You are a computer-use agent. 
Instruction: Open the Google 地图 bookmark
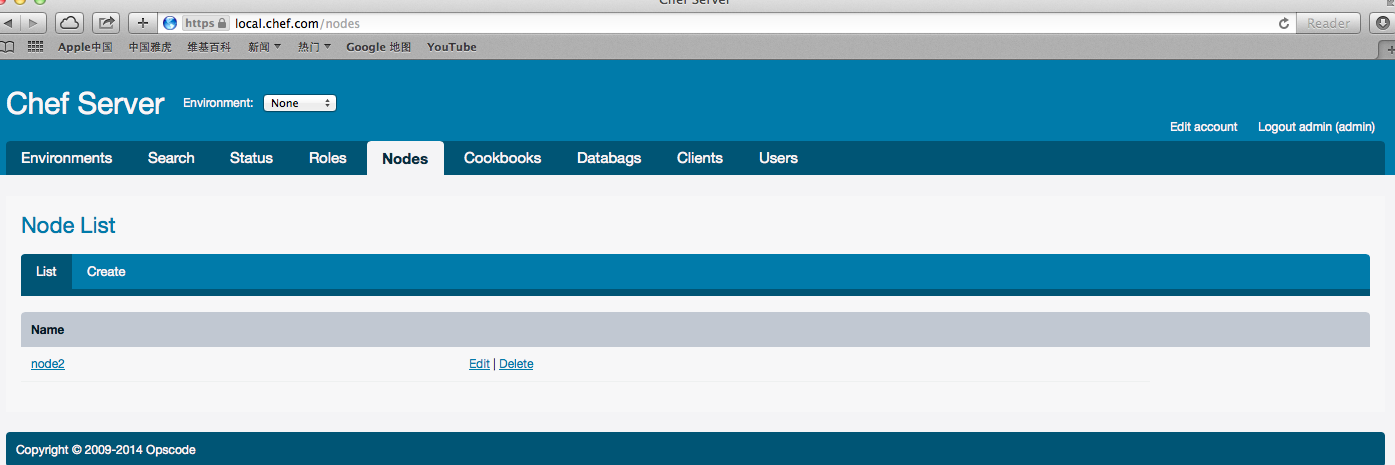tap(378, 47)
